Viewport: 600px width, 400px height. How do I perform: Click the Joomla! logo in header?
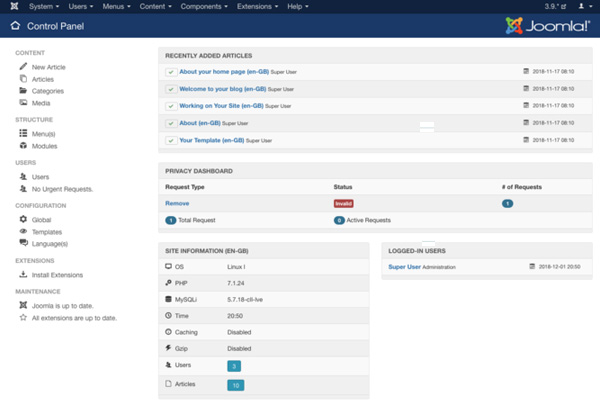pos(548,26)
